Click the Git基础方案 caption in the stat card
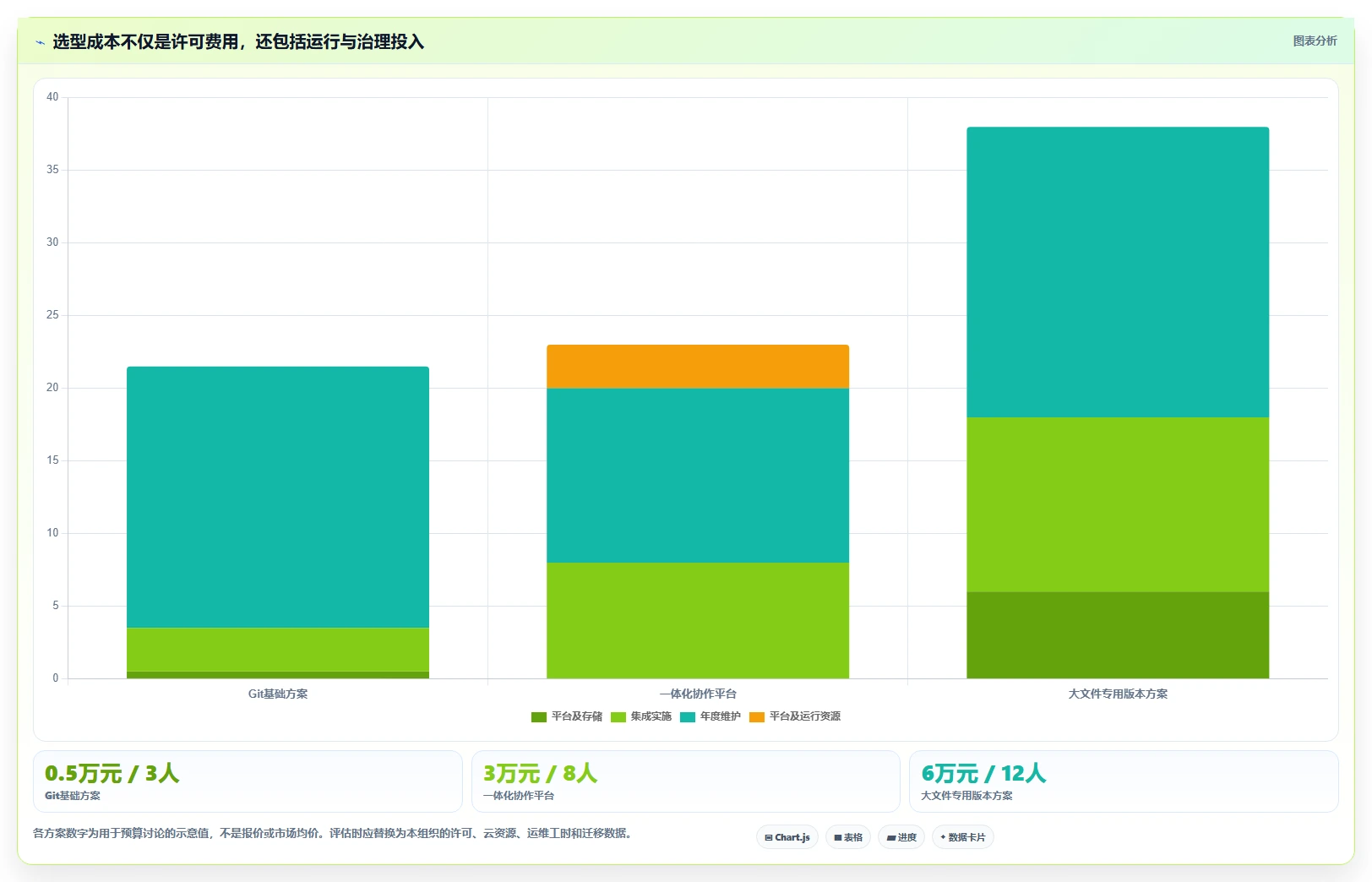The height and width of the screenshot is (882, 1372). 73,796
